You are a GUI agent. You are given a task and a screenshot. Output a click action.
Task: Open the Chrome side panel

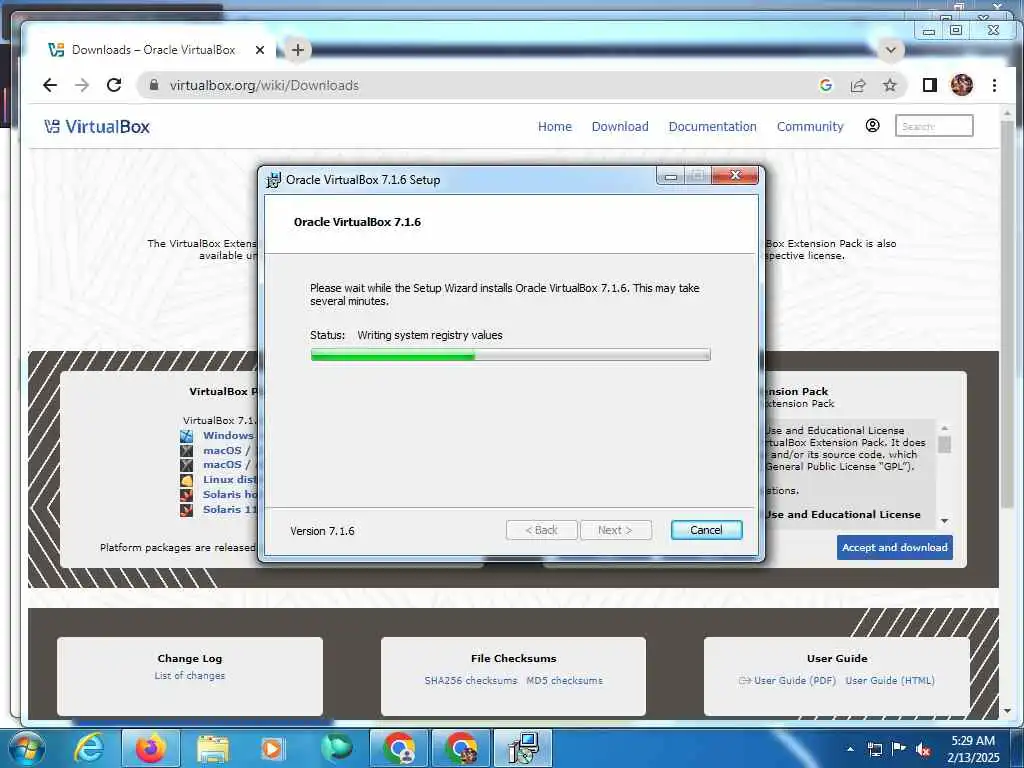(x=929, y=85)
